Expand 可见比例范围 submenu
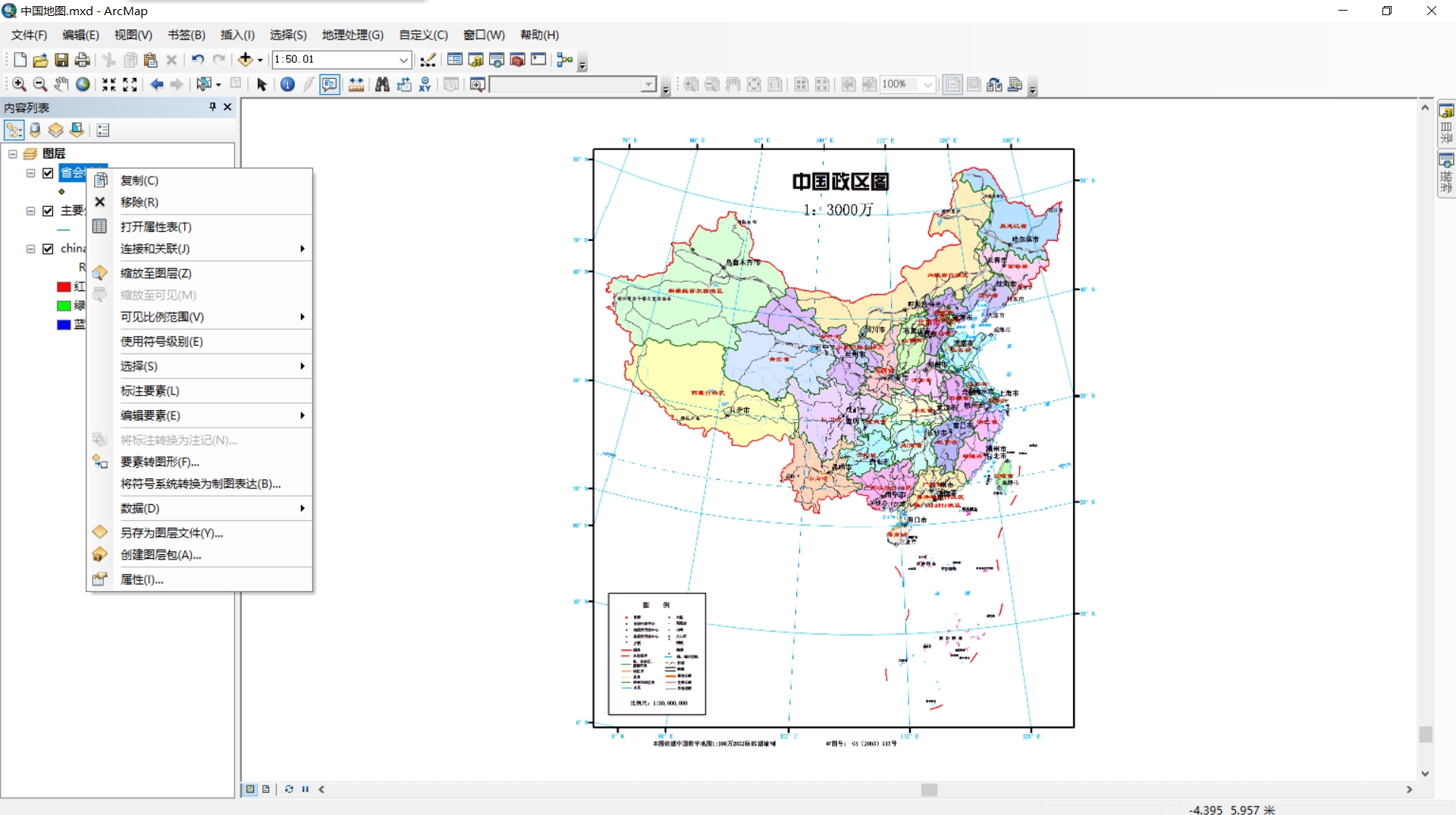 (212, 317)
